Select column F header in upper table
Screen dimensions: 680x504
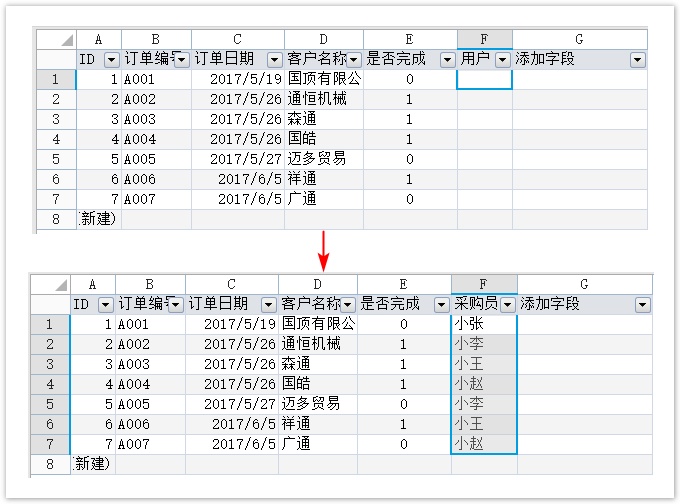pyautogui.click(x=484, y=40)
